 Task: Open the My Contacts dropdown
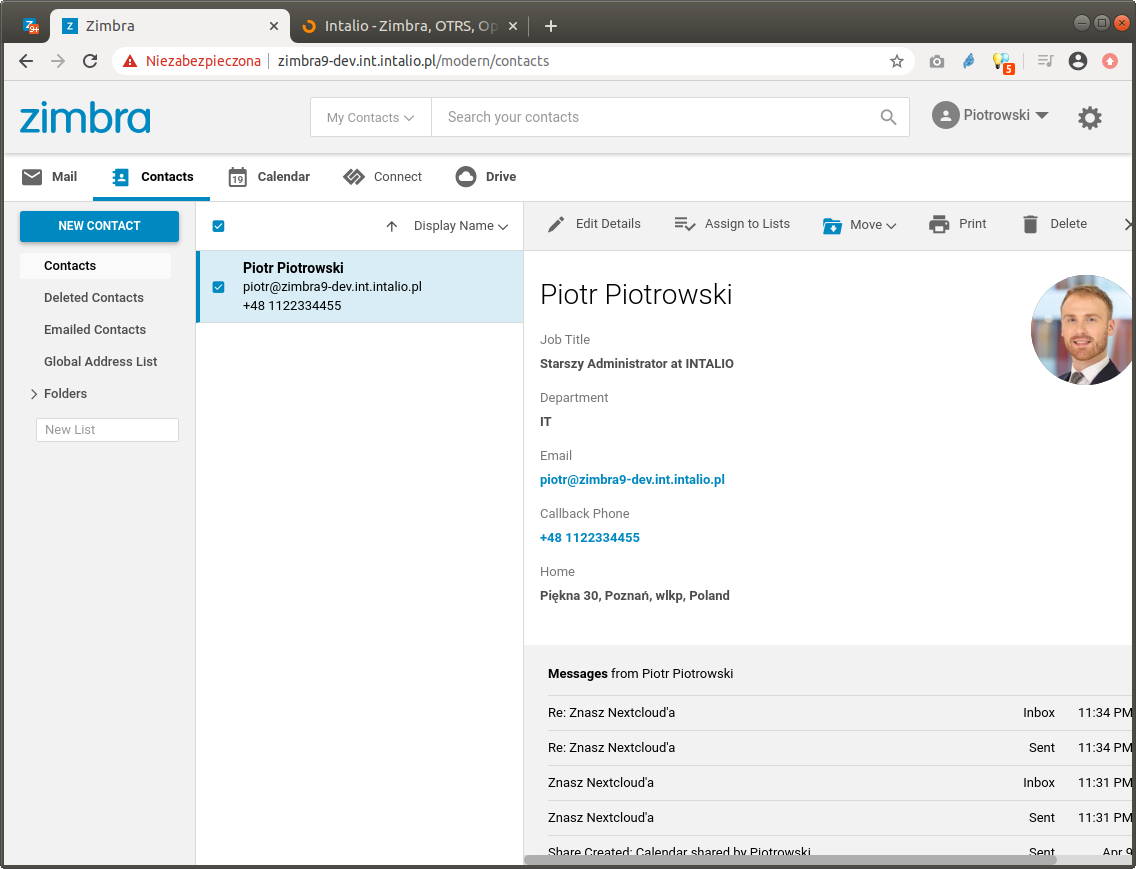370,117
